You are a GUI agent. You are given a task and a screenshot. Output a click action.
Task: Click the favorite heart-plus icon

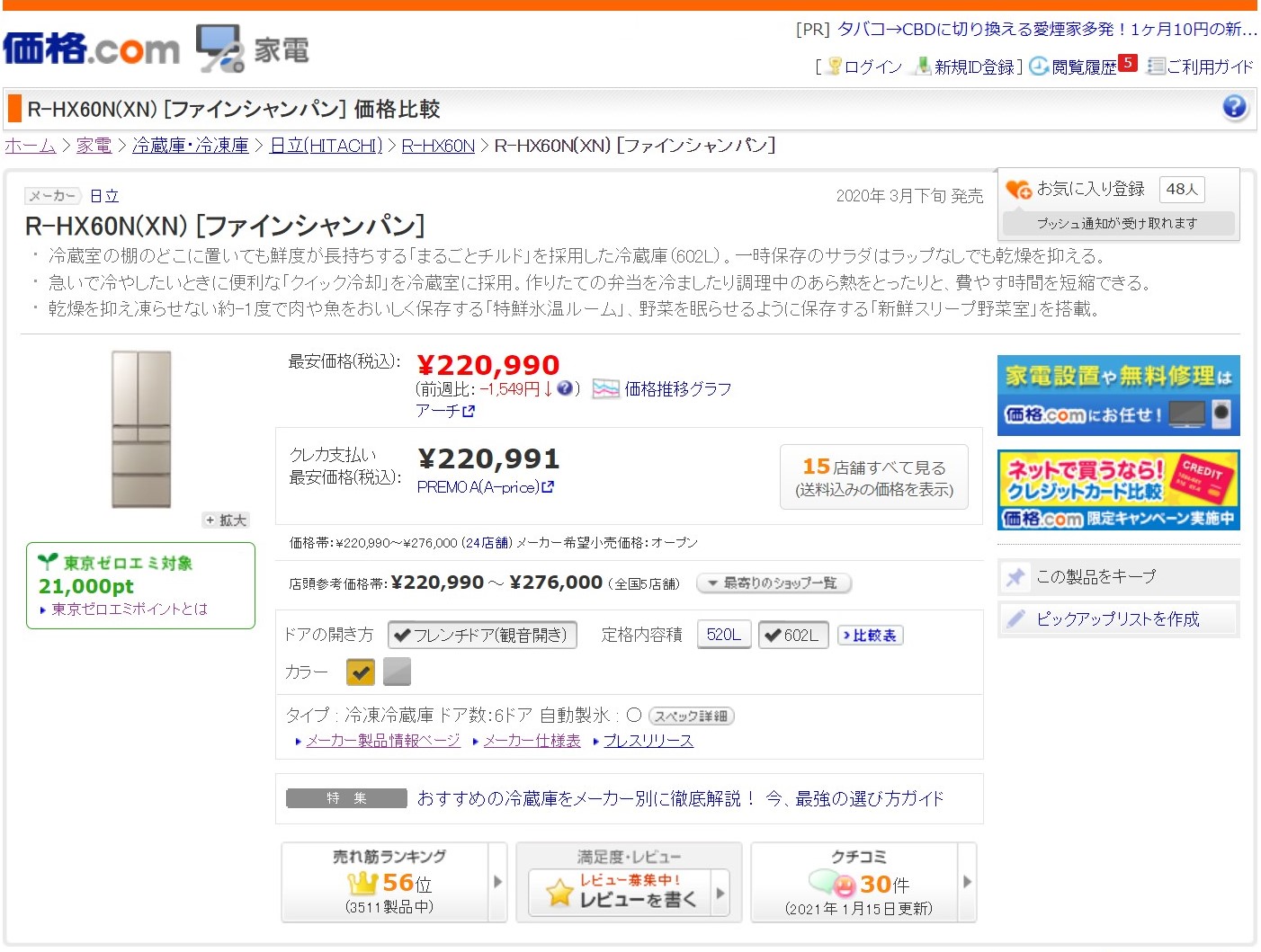click(x=1018, y=189)
